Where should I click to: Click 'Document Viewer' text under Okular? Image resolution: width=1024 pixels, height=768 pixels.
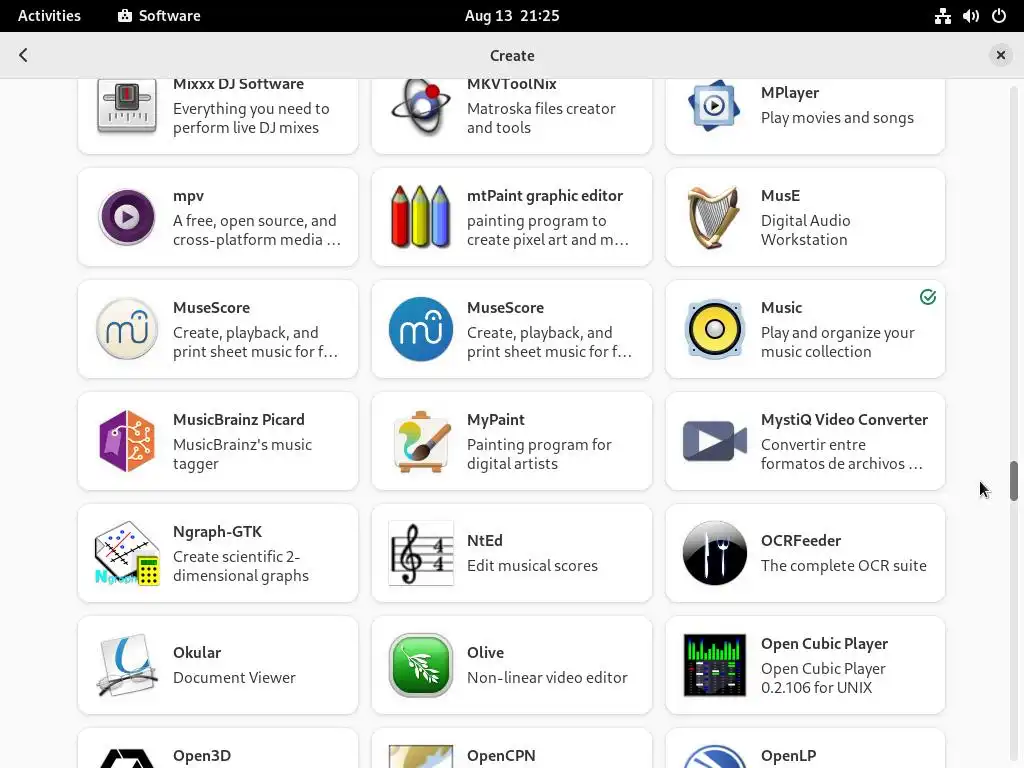[234, 678]
